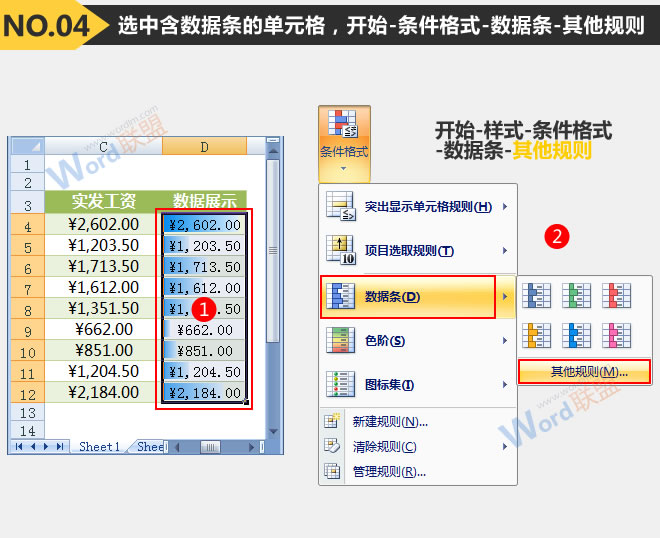660x538 pixels.
Task: Expand submenu arrow for 清除规则
Action: coord(505,447)
